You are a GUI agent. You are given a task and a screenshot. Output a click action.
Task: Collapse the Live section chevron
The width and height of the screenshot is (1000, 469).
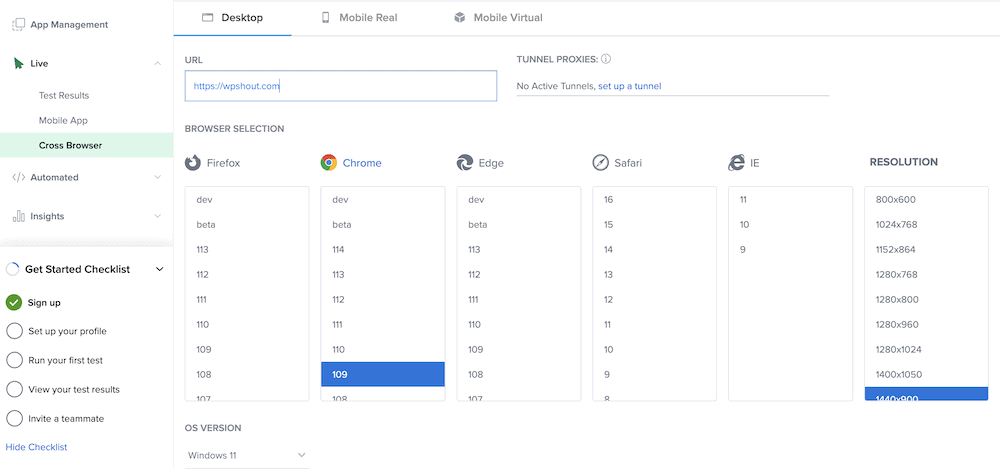(158, 63)
